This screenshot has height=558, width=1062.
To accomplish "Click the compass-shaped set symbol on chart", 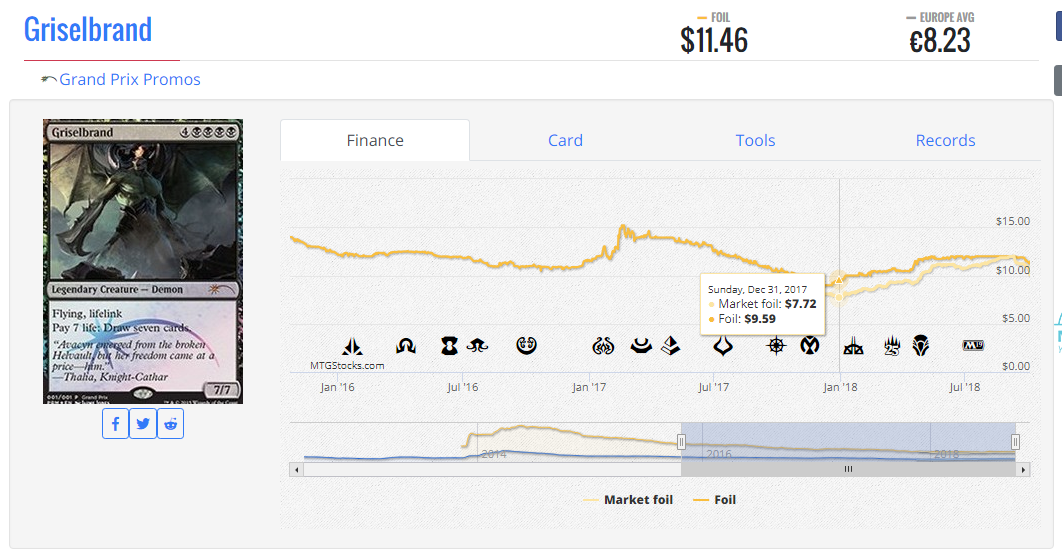I will coord(776,346).
